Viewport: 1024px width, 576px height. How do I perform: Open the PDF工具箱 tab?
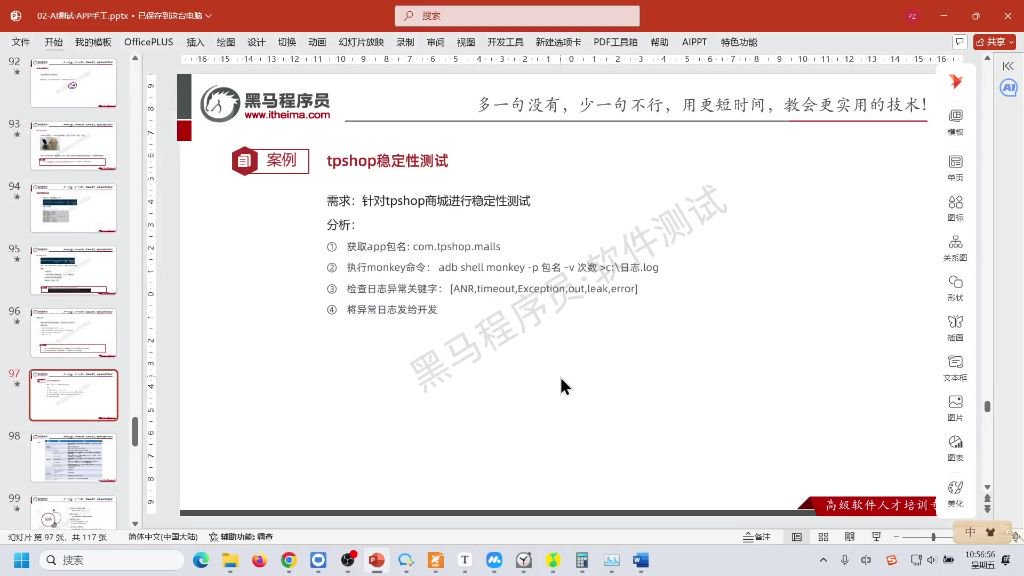(615, 42)
